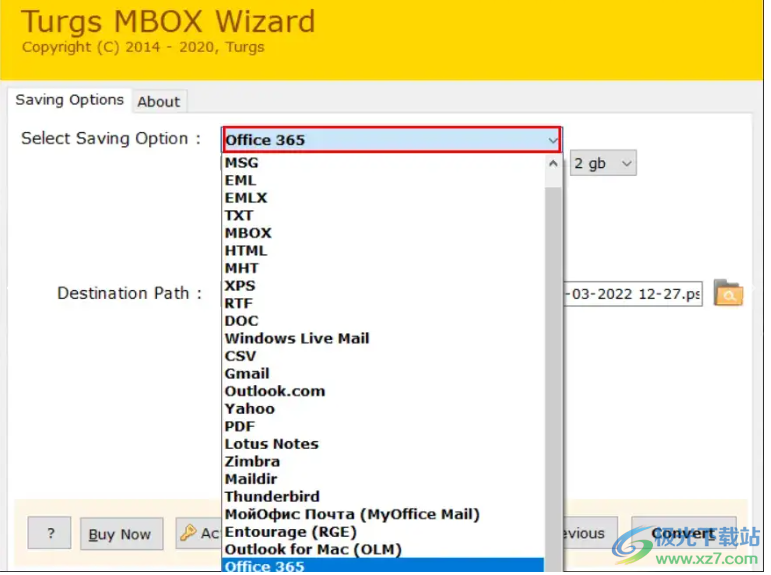This screenshot has width=771, height=575.
Task: Click the key icon on Activate button
Action: pyautogui.click(x=187, y=533)
